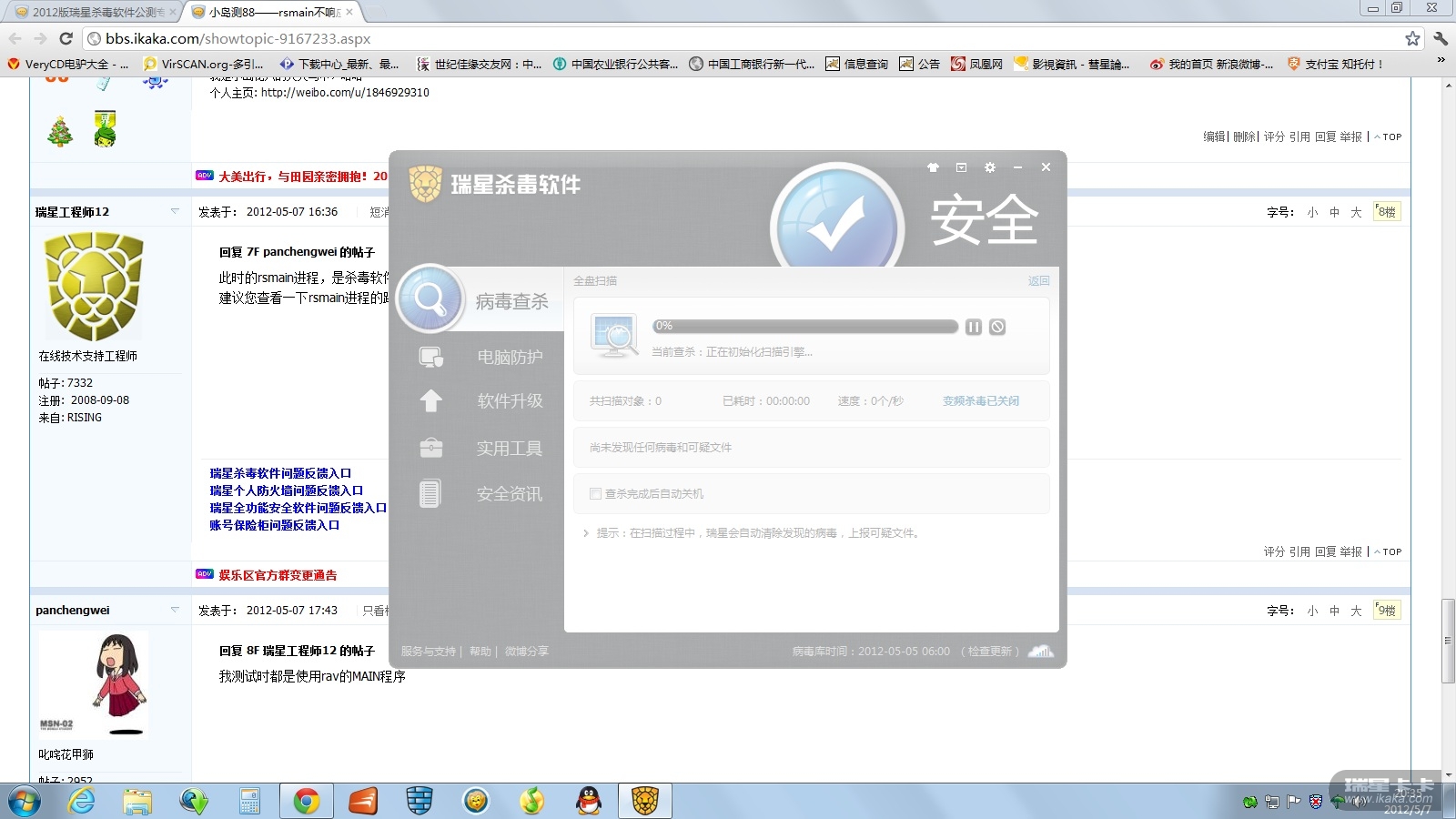Switch to Chrome in the taskbar
The image size is (1456, 819).
307,801
